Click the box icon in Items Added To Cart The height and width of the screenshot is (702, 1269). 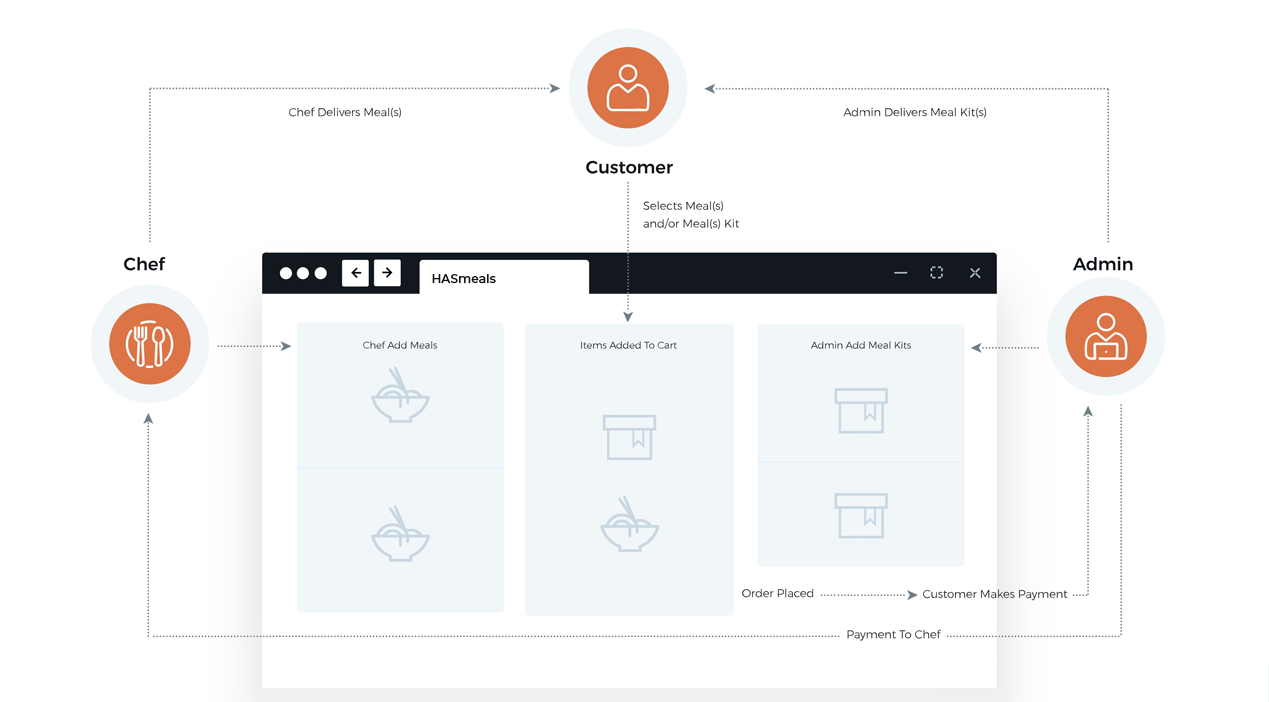pyautogui.click(x=629, y=437)
